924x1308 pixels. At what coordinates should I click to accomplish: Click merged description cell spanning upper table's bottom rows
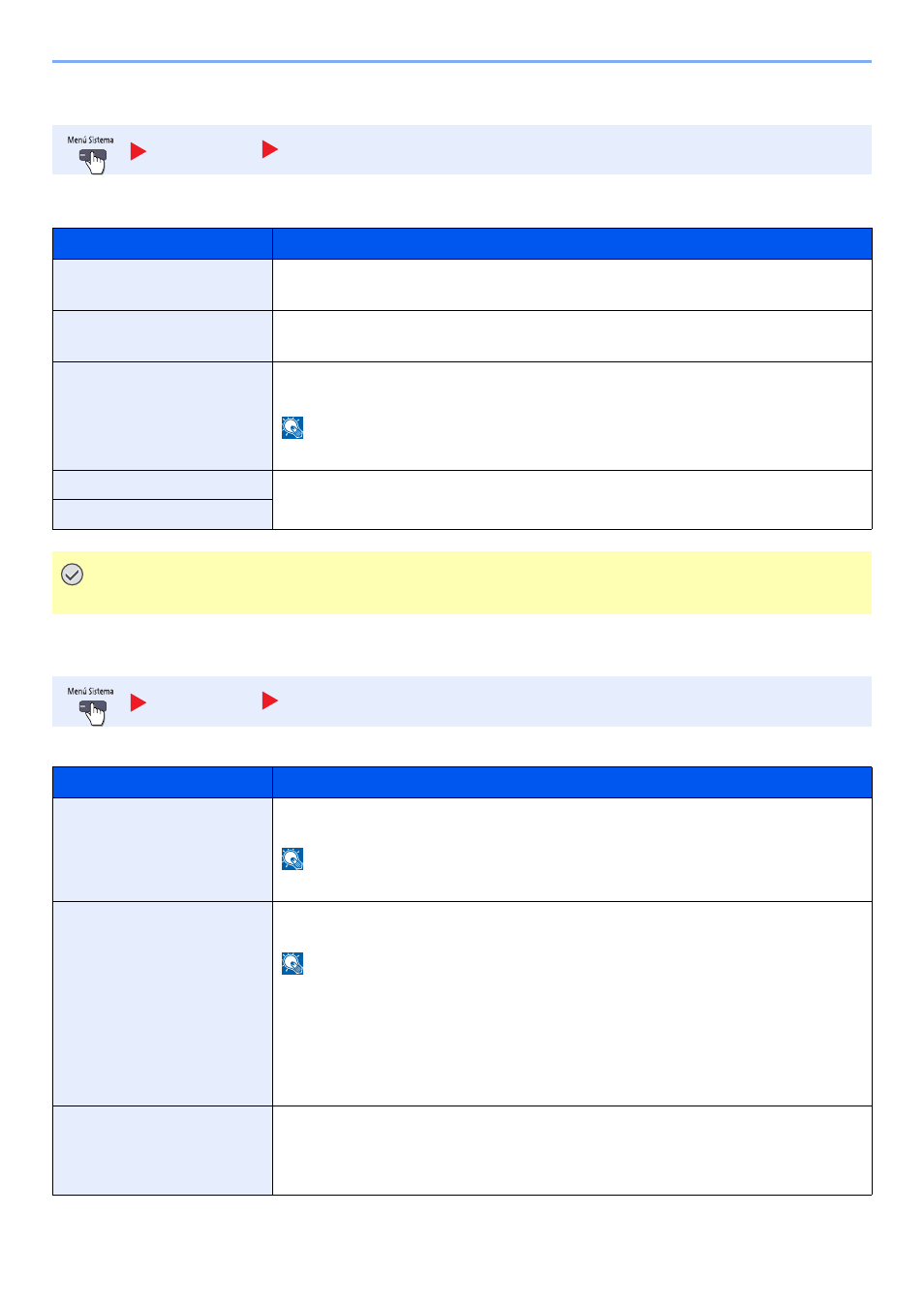coord(572,500)
